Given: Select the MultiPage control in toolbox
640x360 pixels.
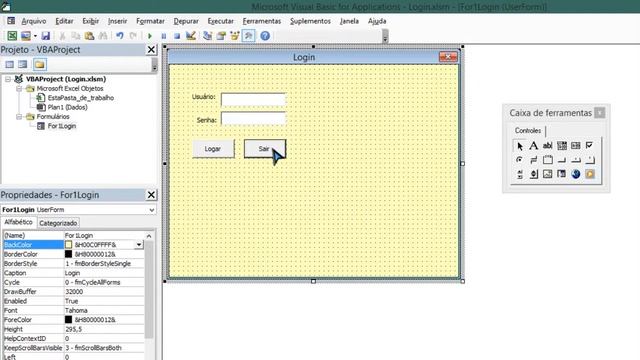Looking at the screenshot, I should click(x=589, y=160).
